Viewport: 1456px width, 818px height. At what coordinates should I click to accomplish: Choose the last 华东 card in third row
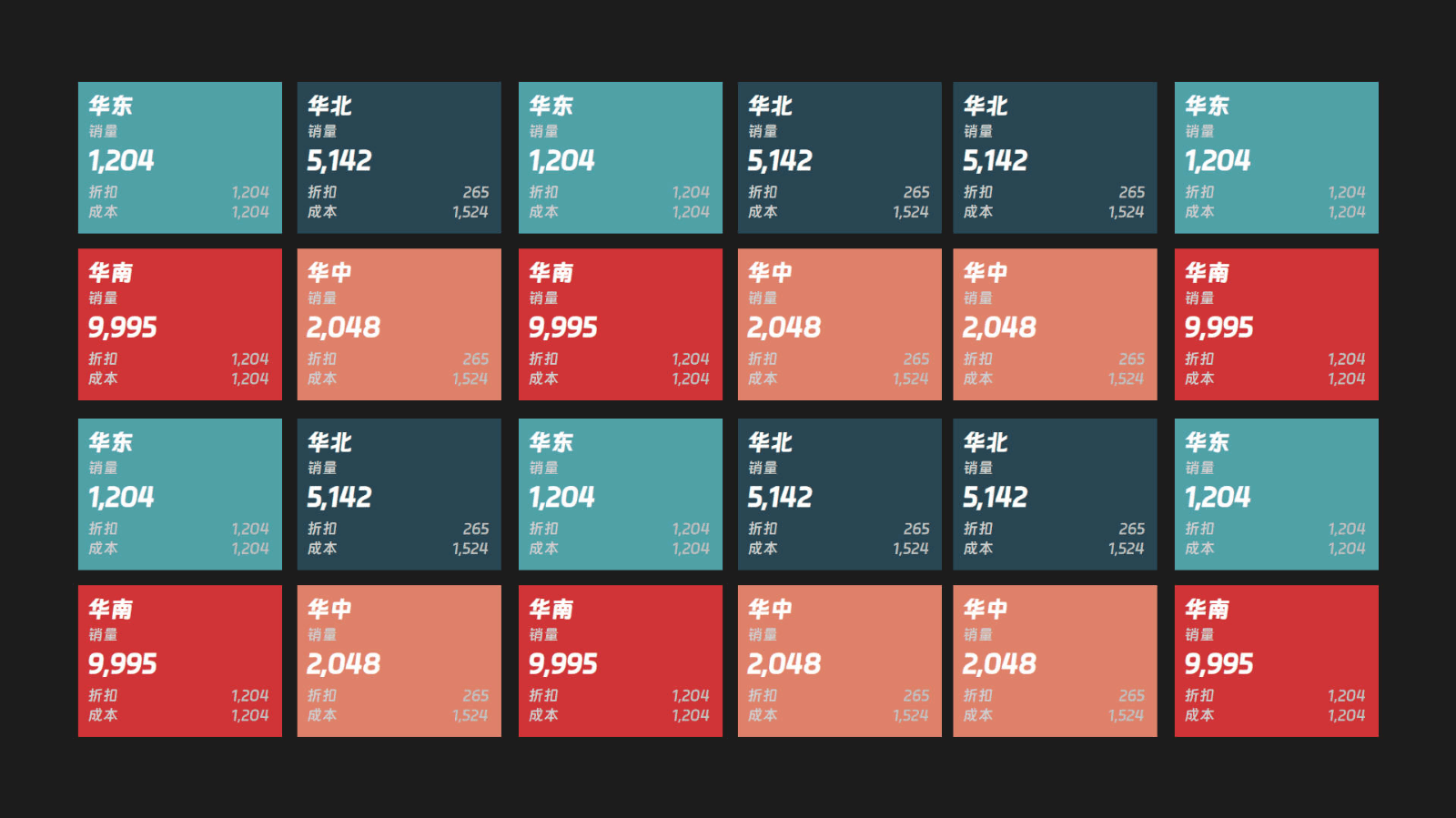(1277, 494)
